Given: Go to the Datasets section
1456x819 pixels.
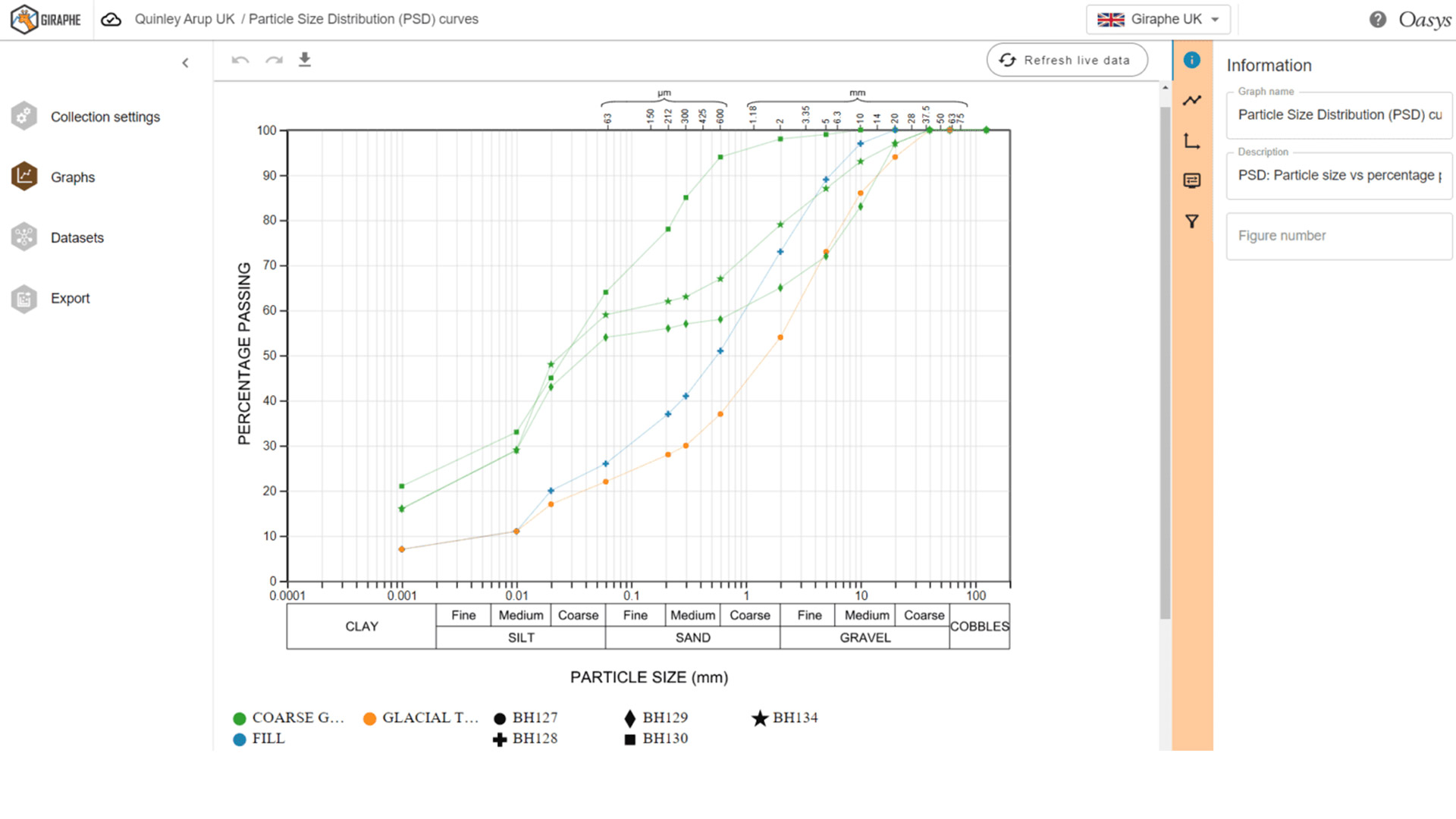Looking at the screenshot, I should point(77,237).
